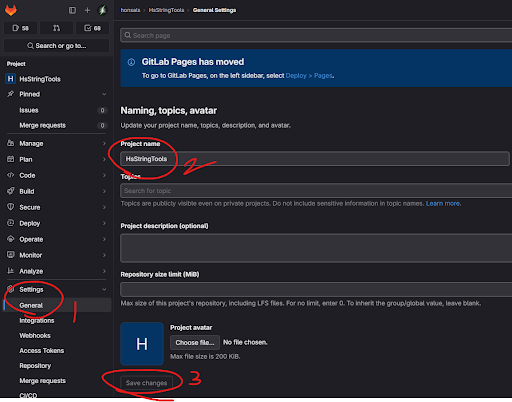Screen dimensions: 512x402
Task: Click the Operate icon
Action: 10,239
